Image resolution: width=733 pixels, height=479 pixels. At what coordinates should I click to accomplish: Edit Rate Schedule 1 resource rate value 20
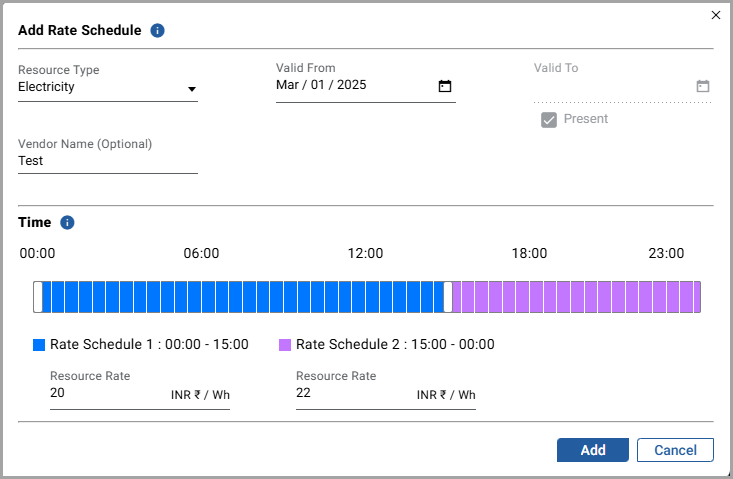coord(105,394)
